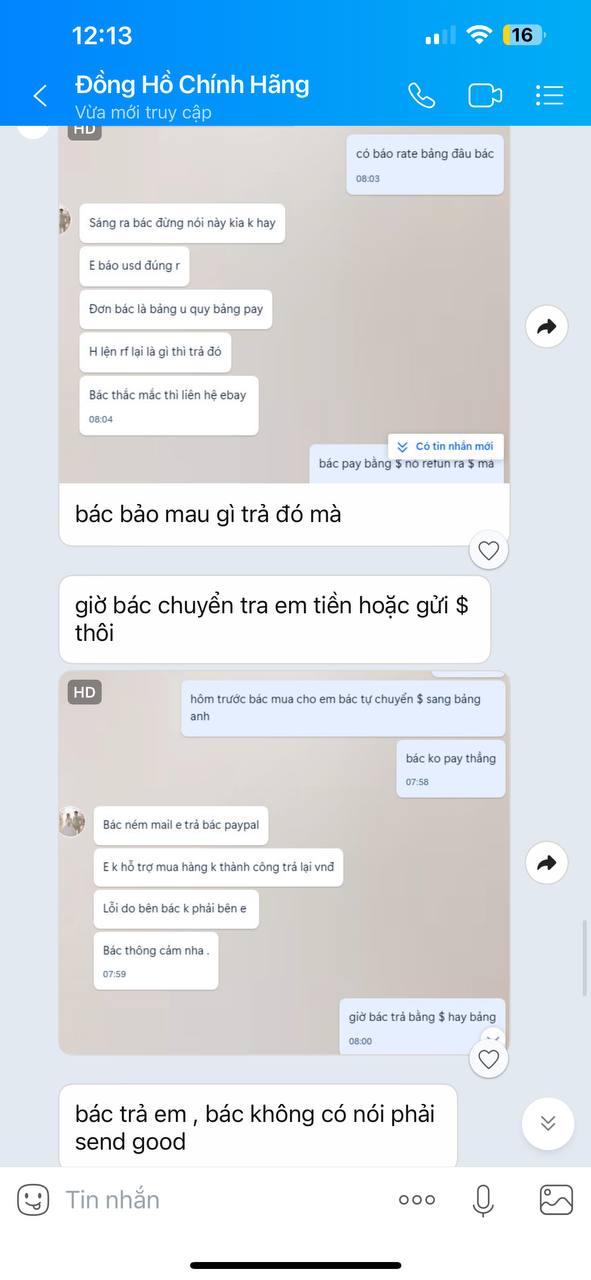Open the second HD chat screenshot image
This screenshot has height=1280, width=591.
284,863
